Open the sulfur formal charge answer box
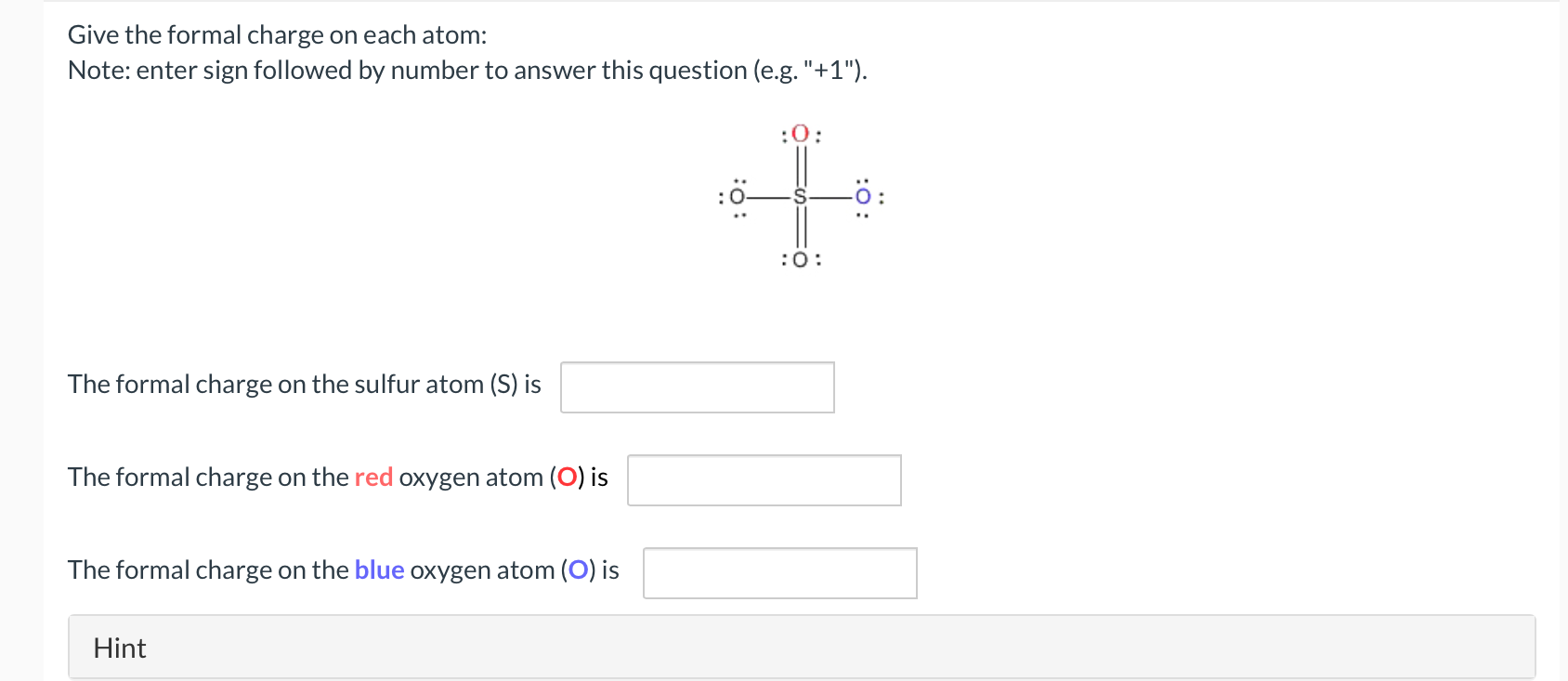This screenshot has width=1568, height=681. coord(696,386)
